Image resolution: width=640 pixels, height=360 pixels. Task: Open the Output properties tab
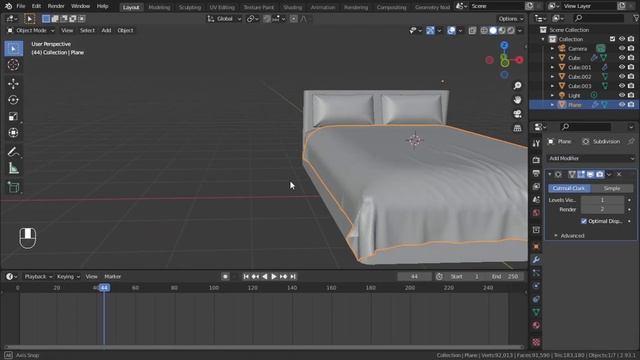(536, 173)
